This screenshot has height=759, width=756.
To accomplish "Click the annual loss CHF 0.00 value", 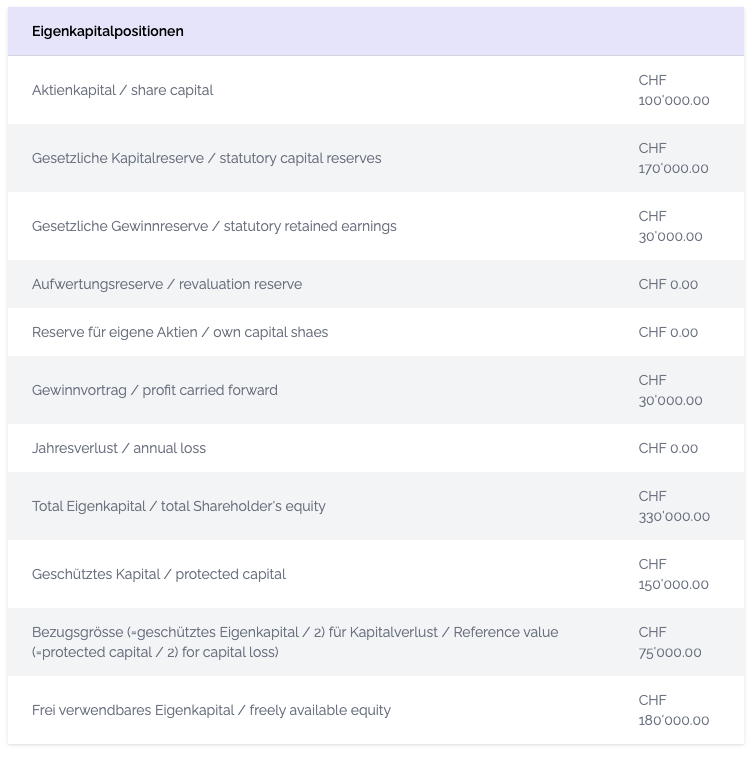I will tap(668, 448).
